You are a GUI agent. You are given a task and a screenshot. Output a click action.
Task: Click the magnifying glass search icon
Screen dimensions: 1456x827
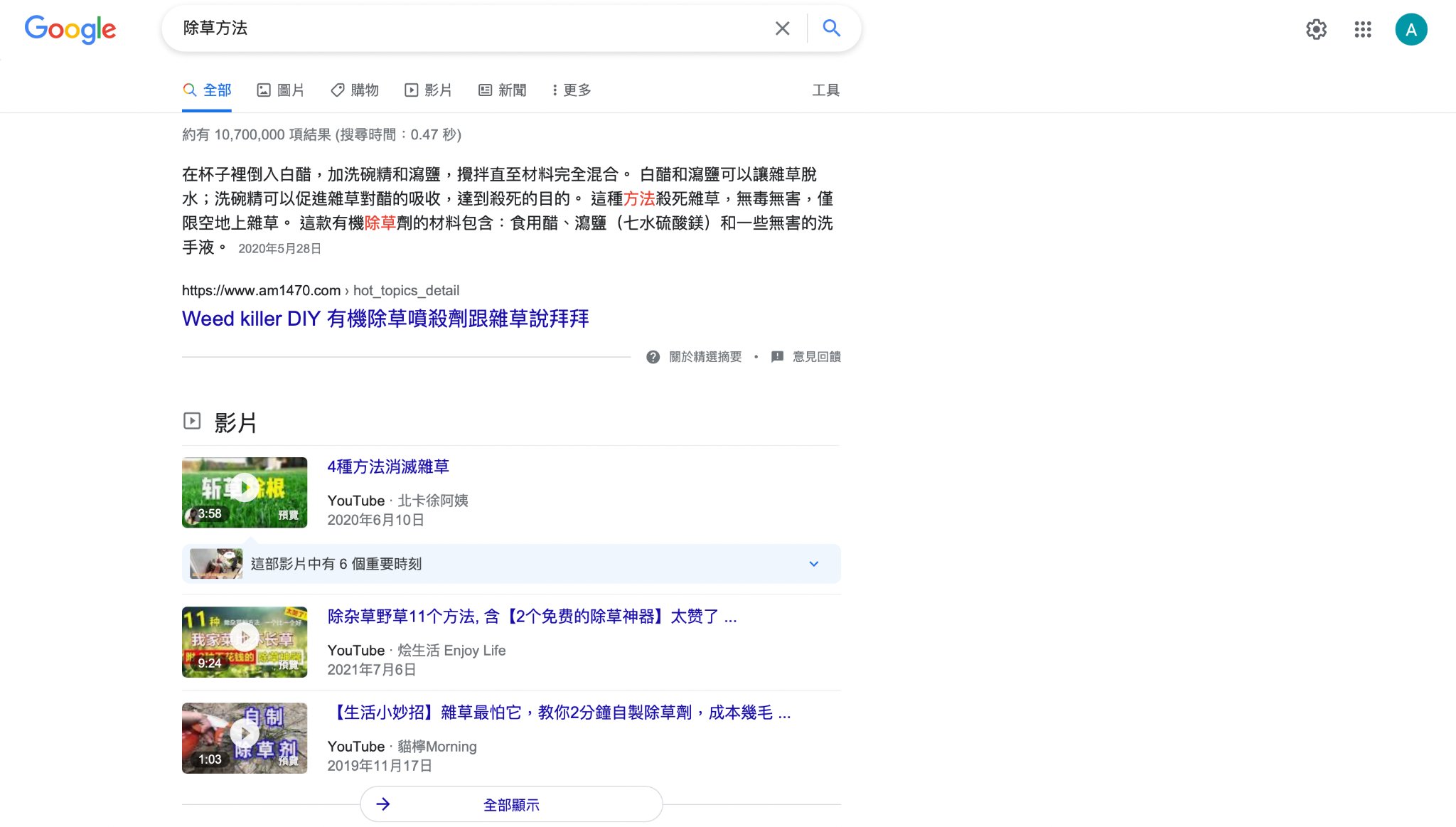pyautogui.click(x=831, y=28)
